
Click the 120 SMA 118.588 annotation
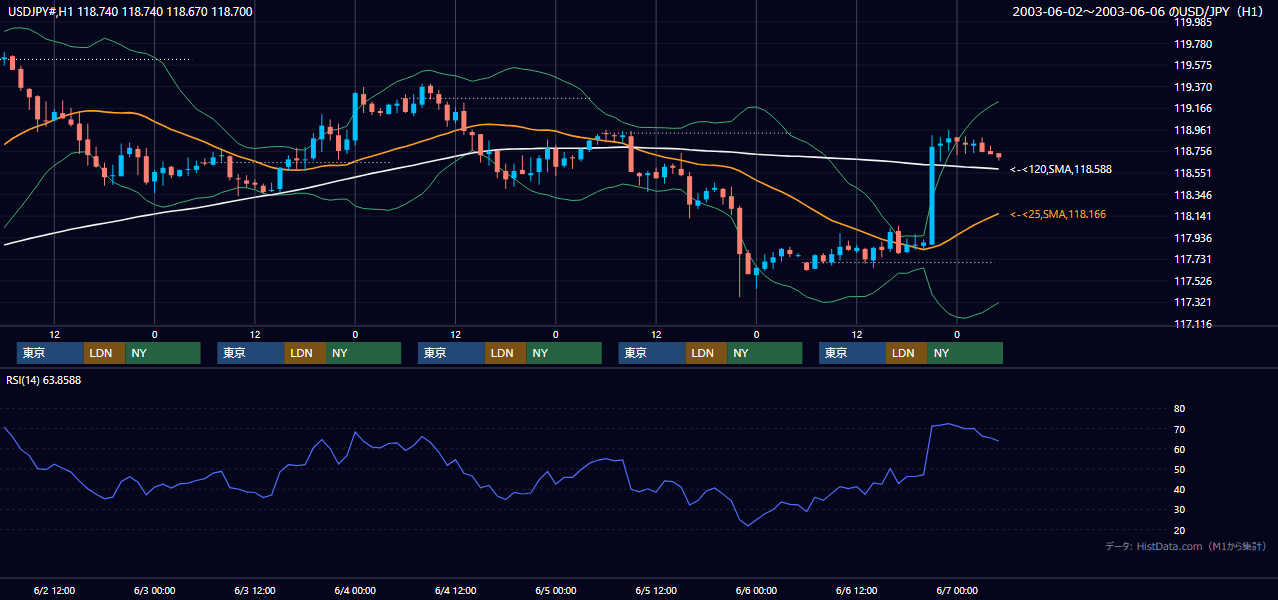click(x=1061, y=170)
